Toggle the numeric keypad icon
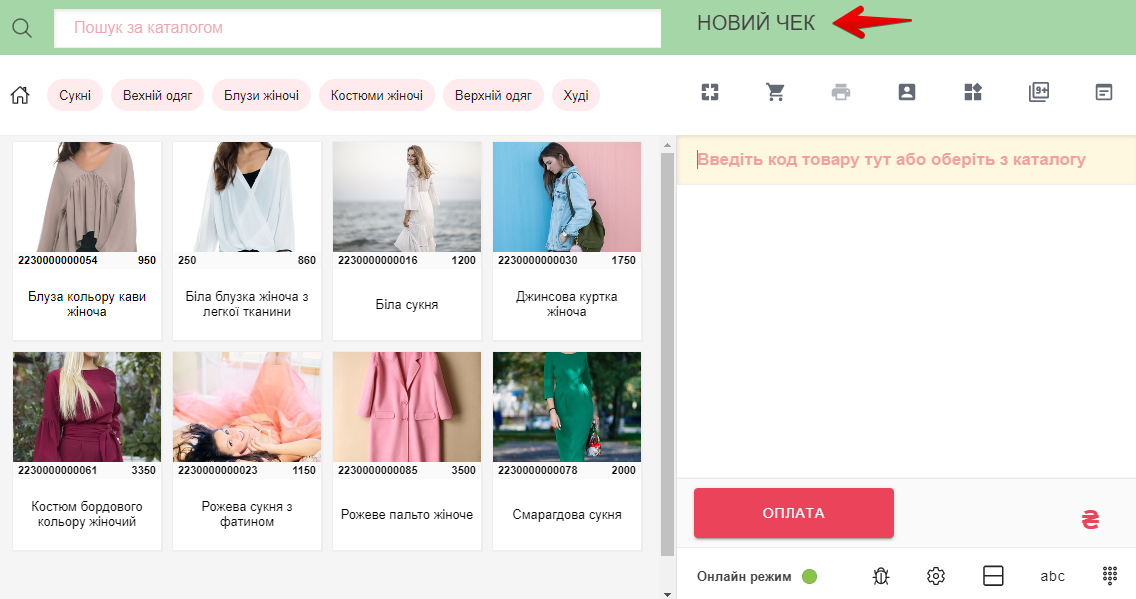Viewport: 1136px width, 599px height. tap(1109, 575)
